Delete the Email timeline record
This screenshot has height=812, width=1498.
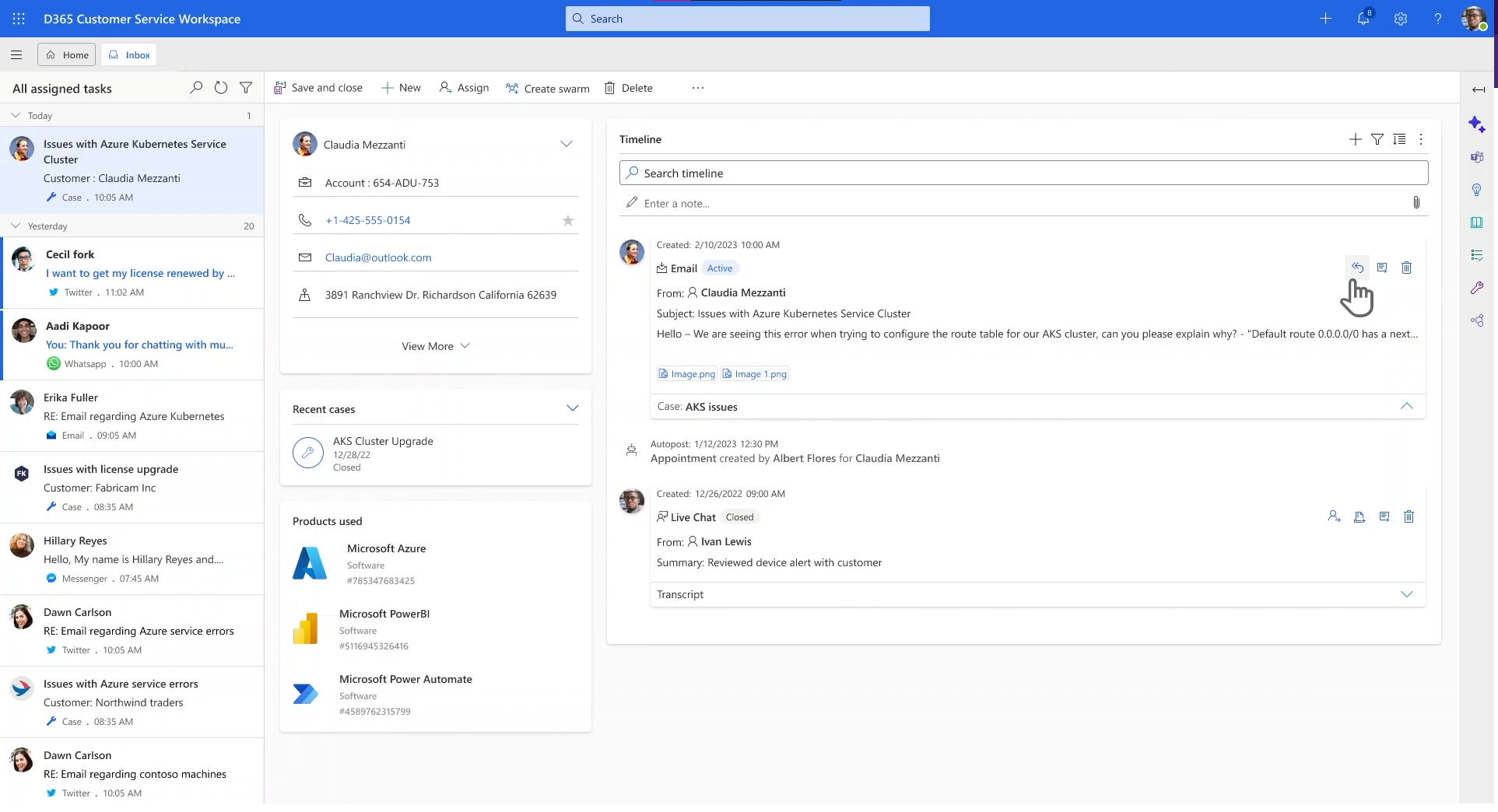(x=1407, y=268)
